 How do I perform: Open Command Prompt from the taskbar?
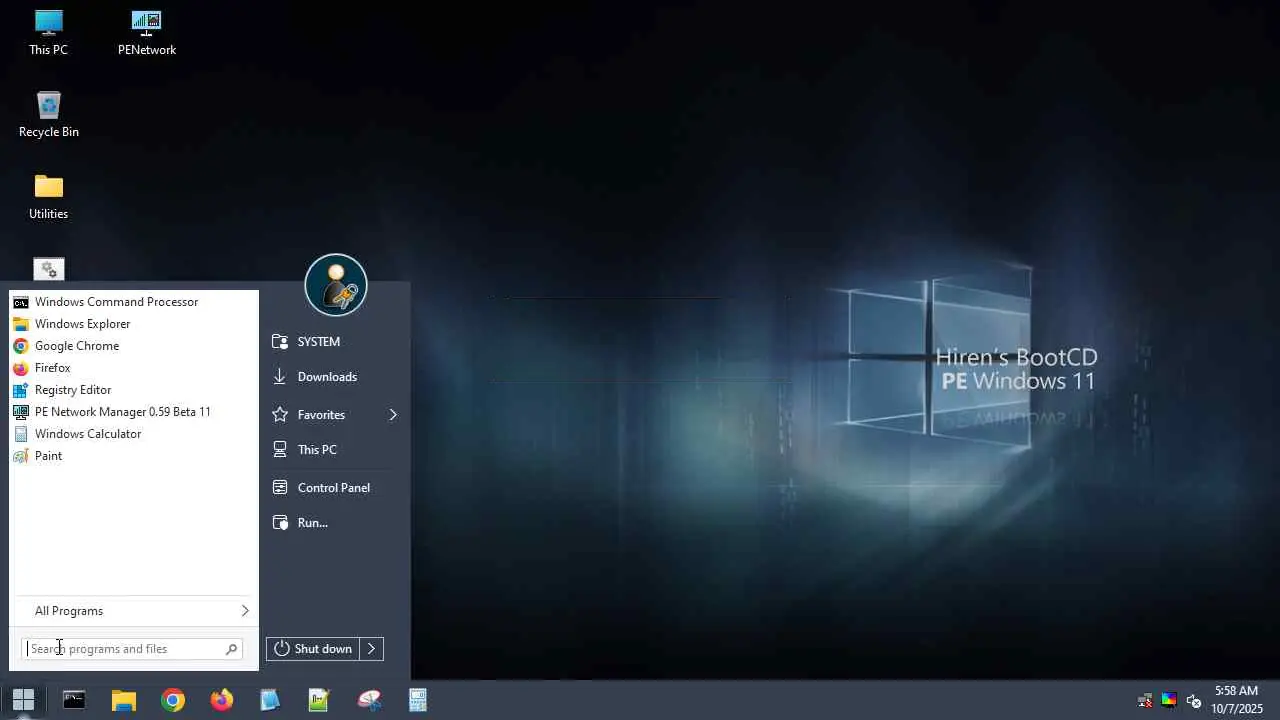coord(74,700)
